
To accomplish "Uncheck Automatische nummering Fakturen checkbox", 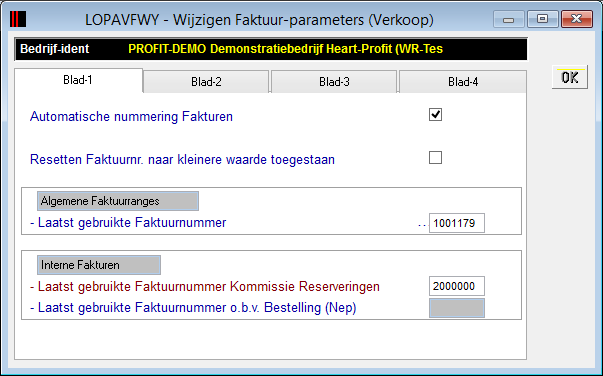I will coord(435,115).
